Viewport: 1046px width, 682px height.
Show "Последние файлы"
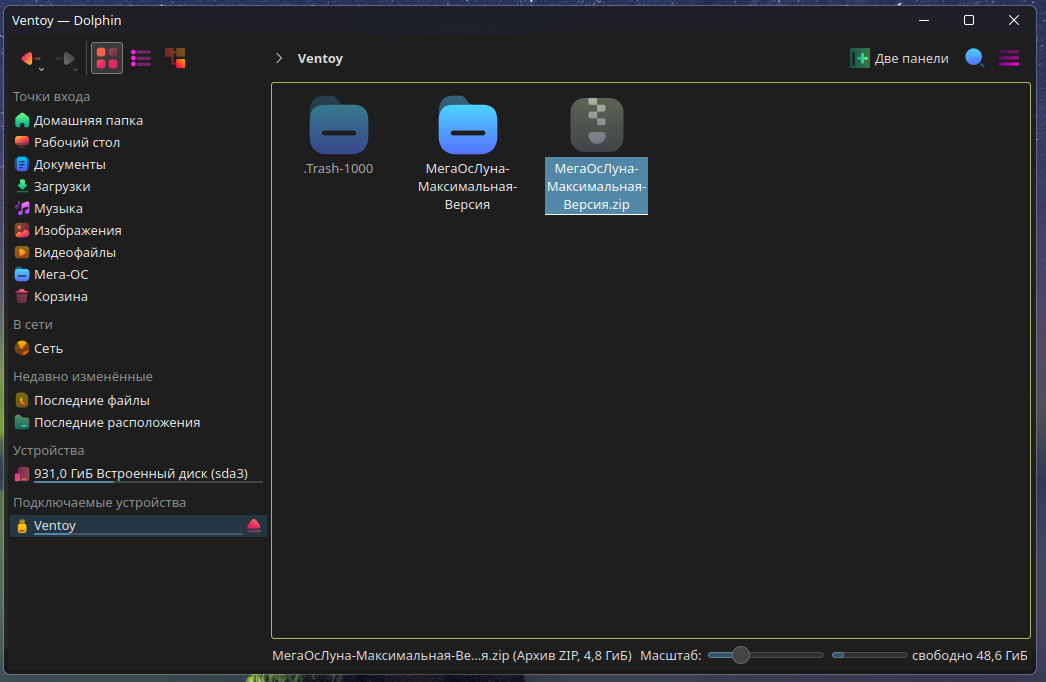(138, 400)
